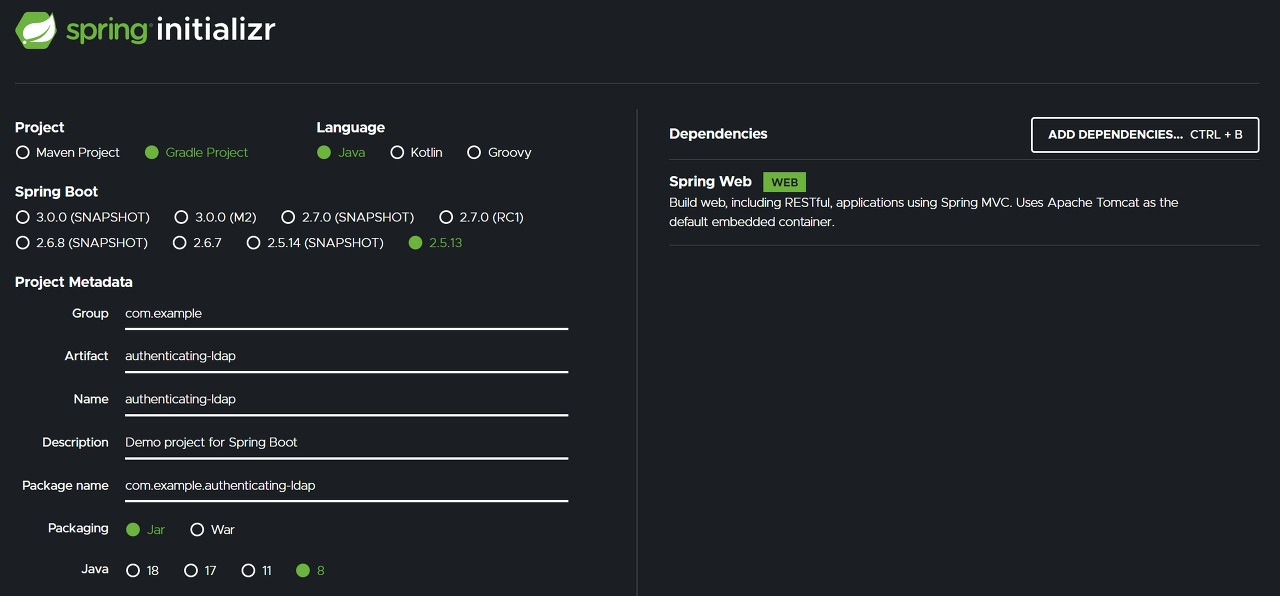
Task: Select Maven Project
Action: tap(21, 152)
